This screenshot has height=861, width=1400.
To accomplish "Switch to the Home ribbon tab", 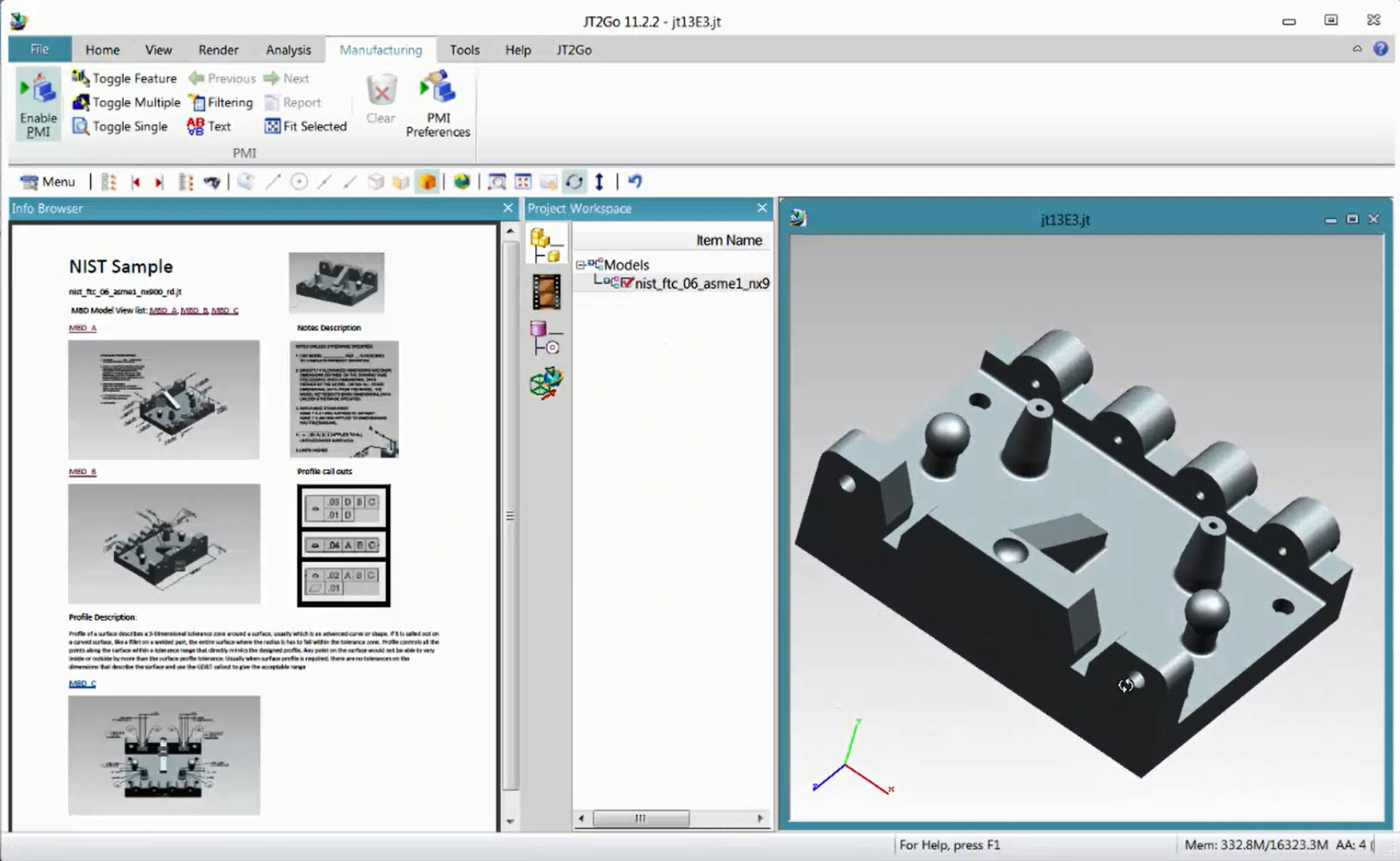I will coord(102,49).
